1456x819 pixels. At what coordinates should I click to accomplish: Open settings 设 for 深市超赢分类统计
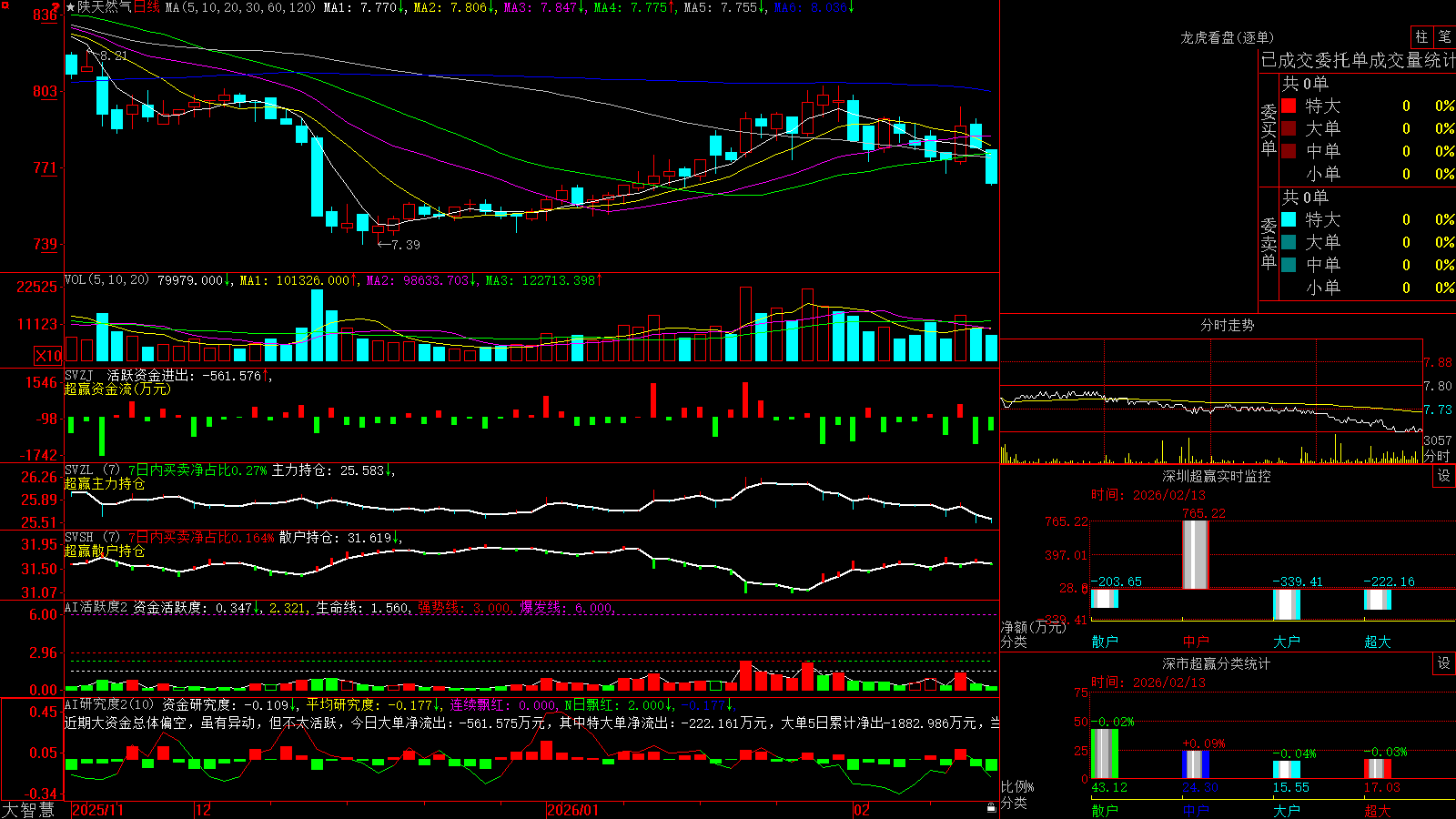[1443, 663]
